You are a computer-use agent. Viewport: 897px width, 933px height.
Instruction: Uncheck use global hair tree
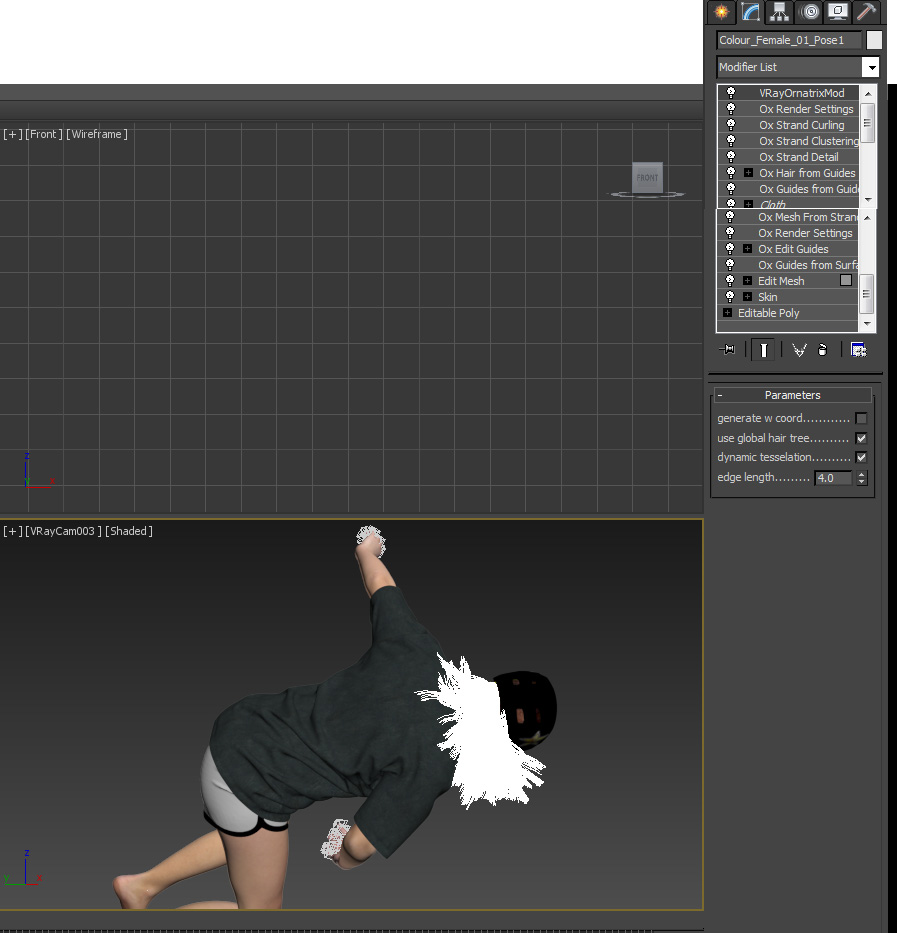861,438
